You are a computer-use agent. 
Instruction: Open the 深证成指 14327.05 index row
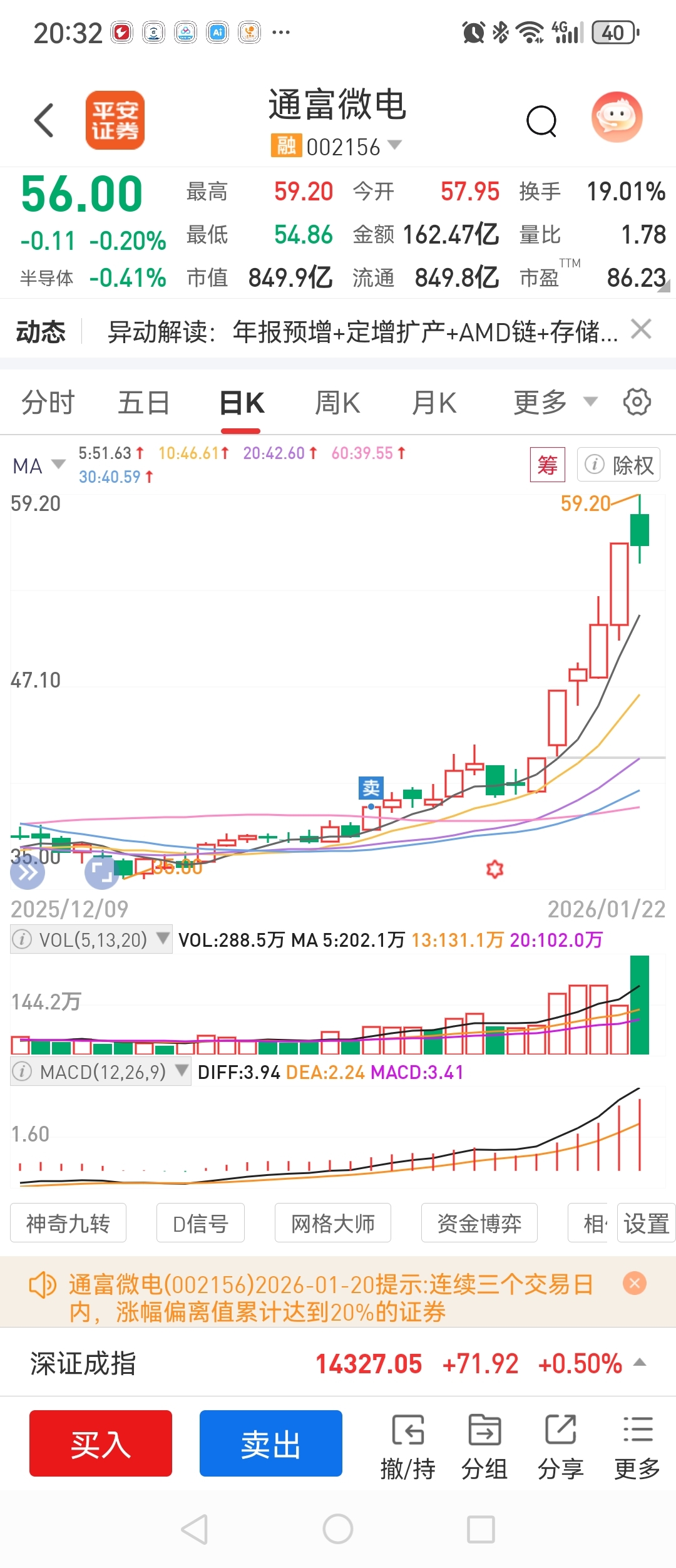tap(338, 1363)
